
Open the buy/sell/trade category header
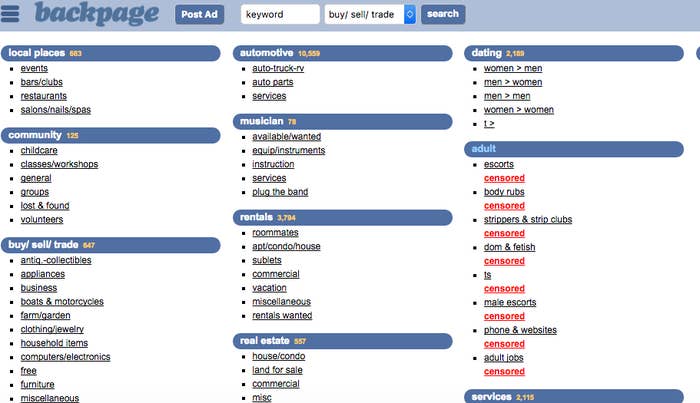111,245
